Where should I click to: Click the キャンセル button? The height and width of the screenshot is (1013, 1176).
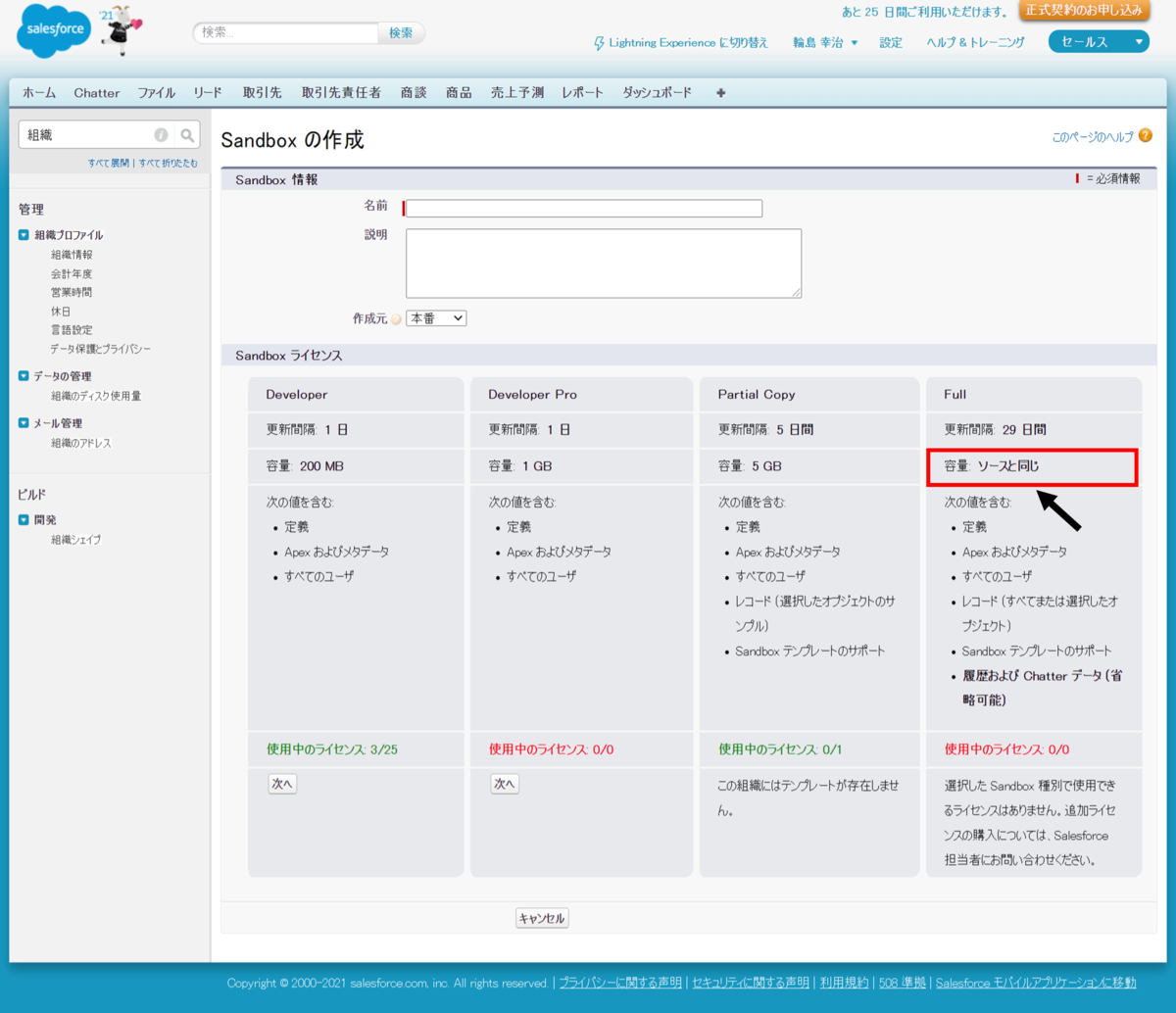click(x=542, y=918)
